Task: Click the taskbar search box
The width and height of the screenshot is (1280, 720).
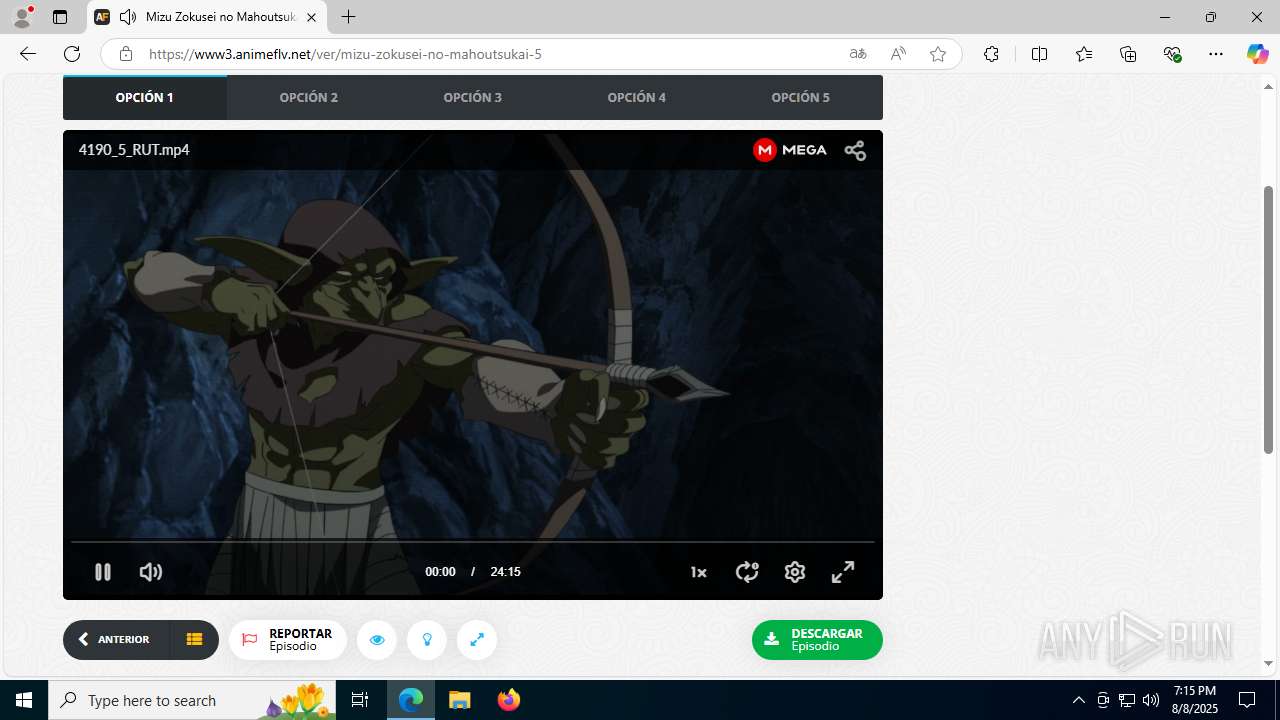Action: click(193, 700)
